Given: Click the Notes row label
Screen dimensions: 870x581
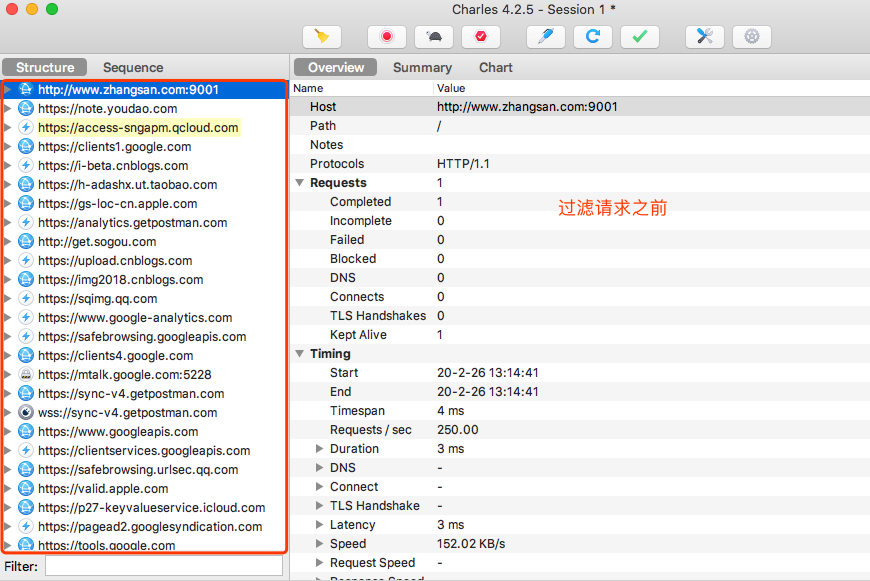Looking at the screenshot, I should [326, 145].
